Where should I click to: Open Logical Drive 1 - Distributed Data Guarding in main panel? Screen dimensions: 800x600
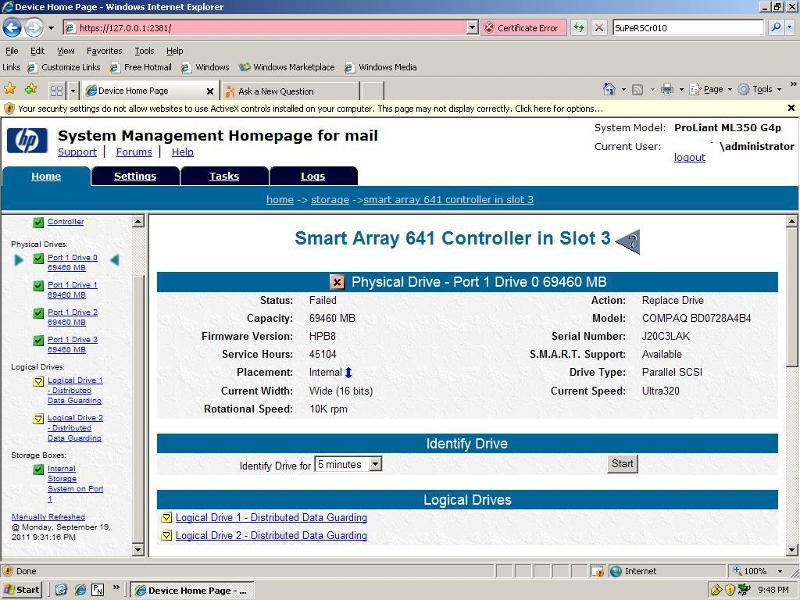point(271,517)
